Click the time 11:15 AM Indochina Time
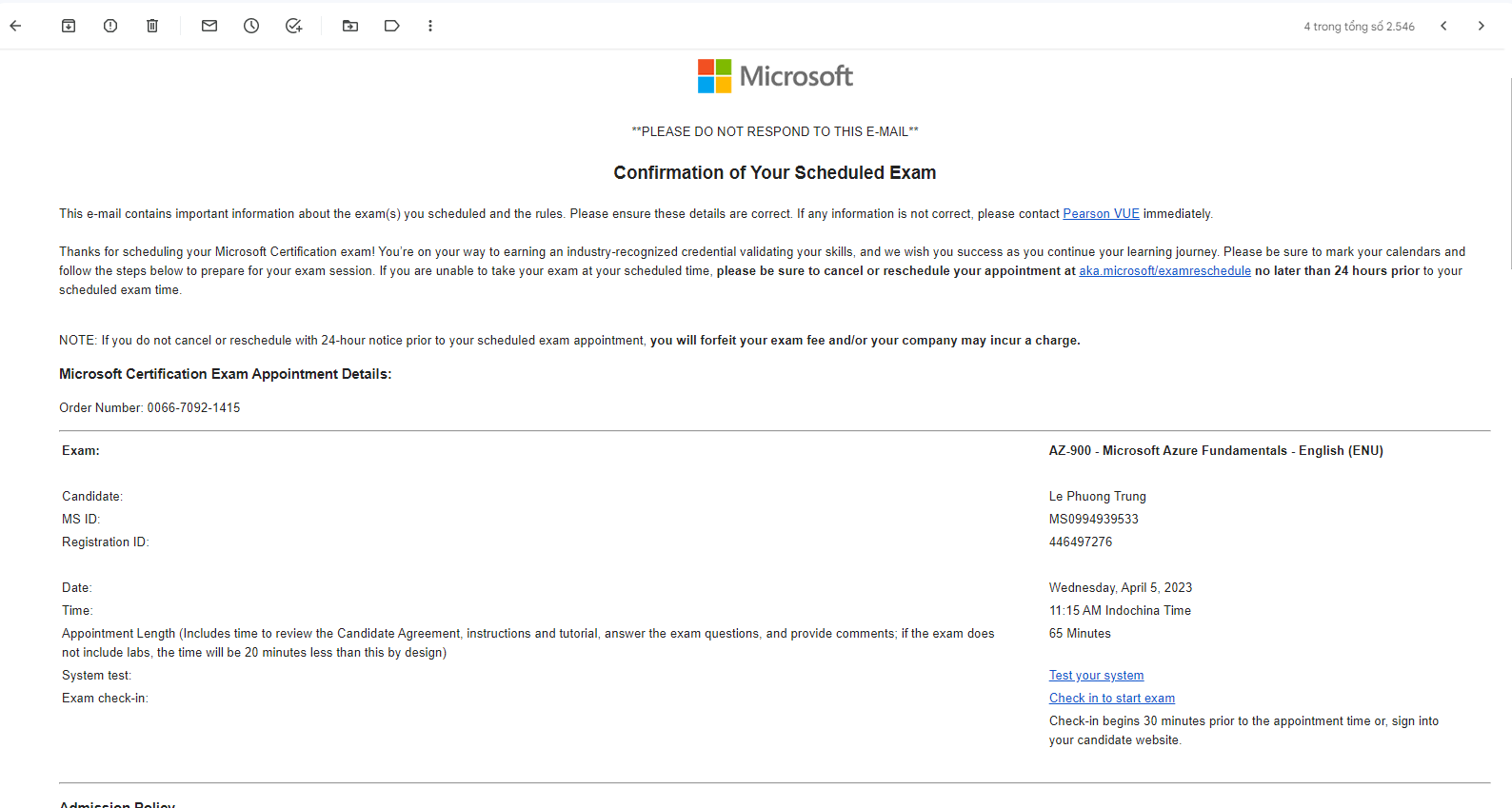The width and height of the screenshot is (1512, 808). [1120, 611]
